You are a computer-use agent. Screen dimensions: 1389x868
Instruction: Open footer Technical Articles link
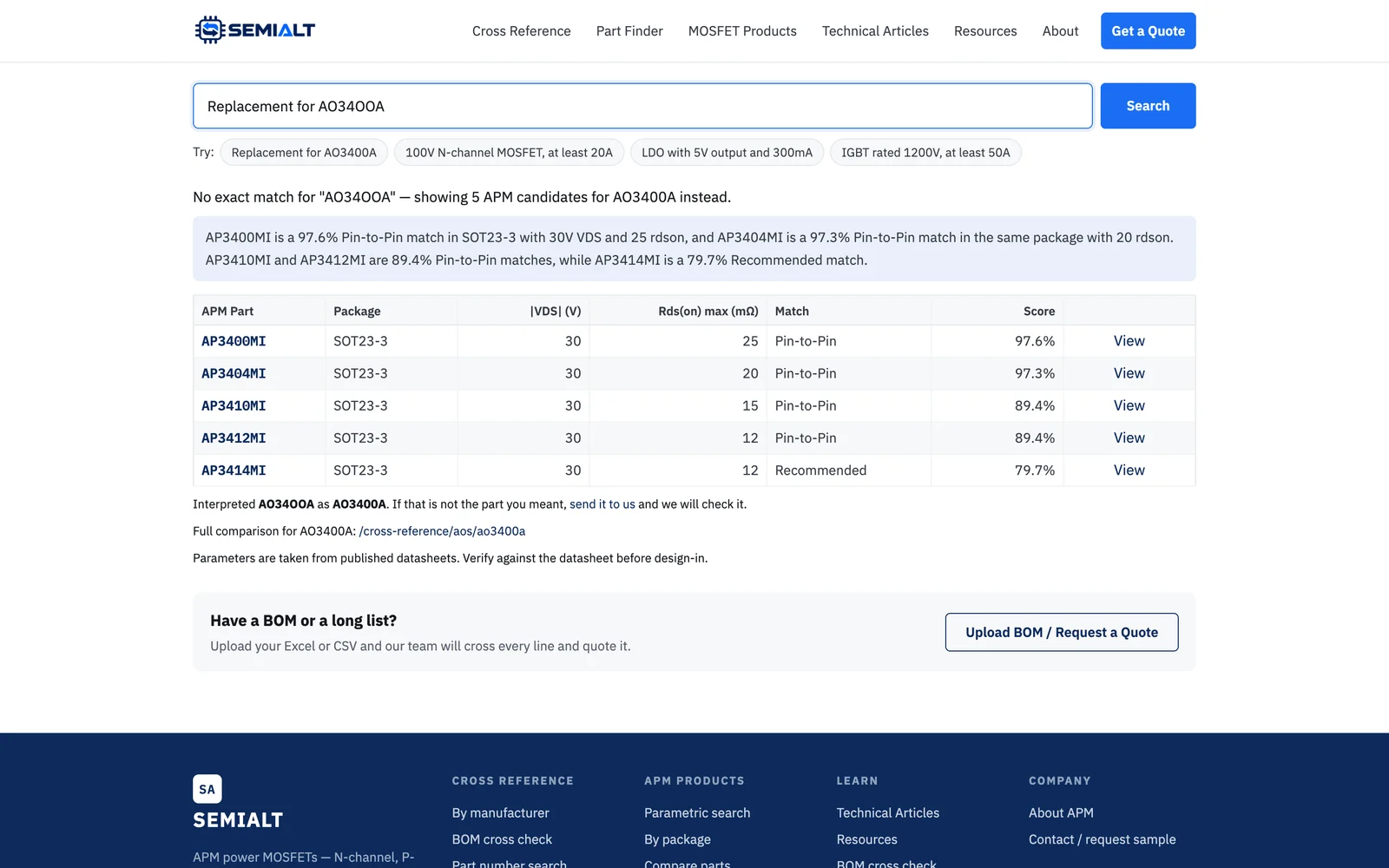click(888, 813)
